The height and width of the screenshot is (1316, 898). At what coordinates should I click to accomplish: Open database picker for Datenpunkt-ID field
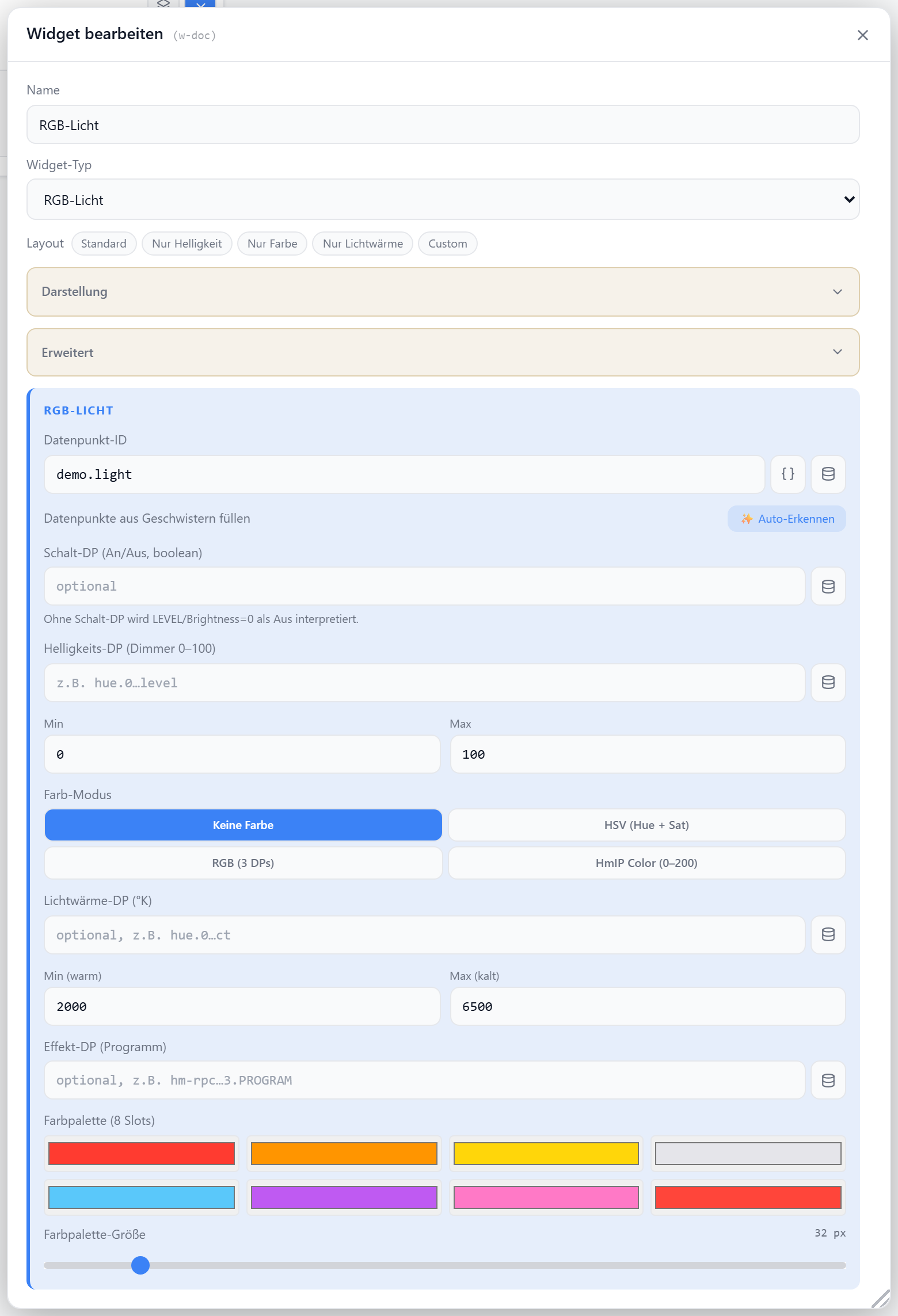828,474
